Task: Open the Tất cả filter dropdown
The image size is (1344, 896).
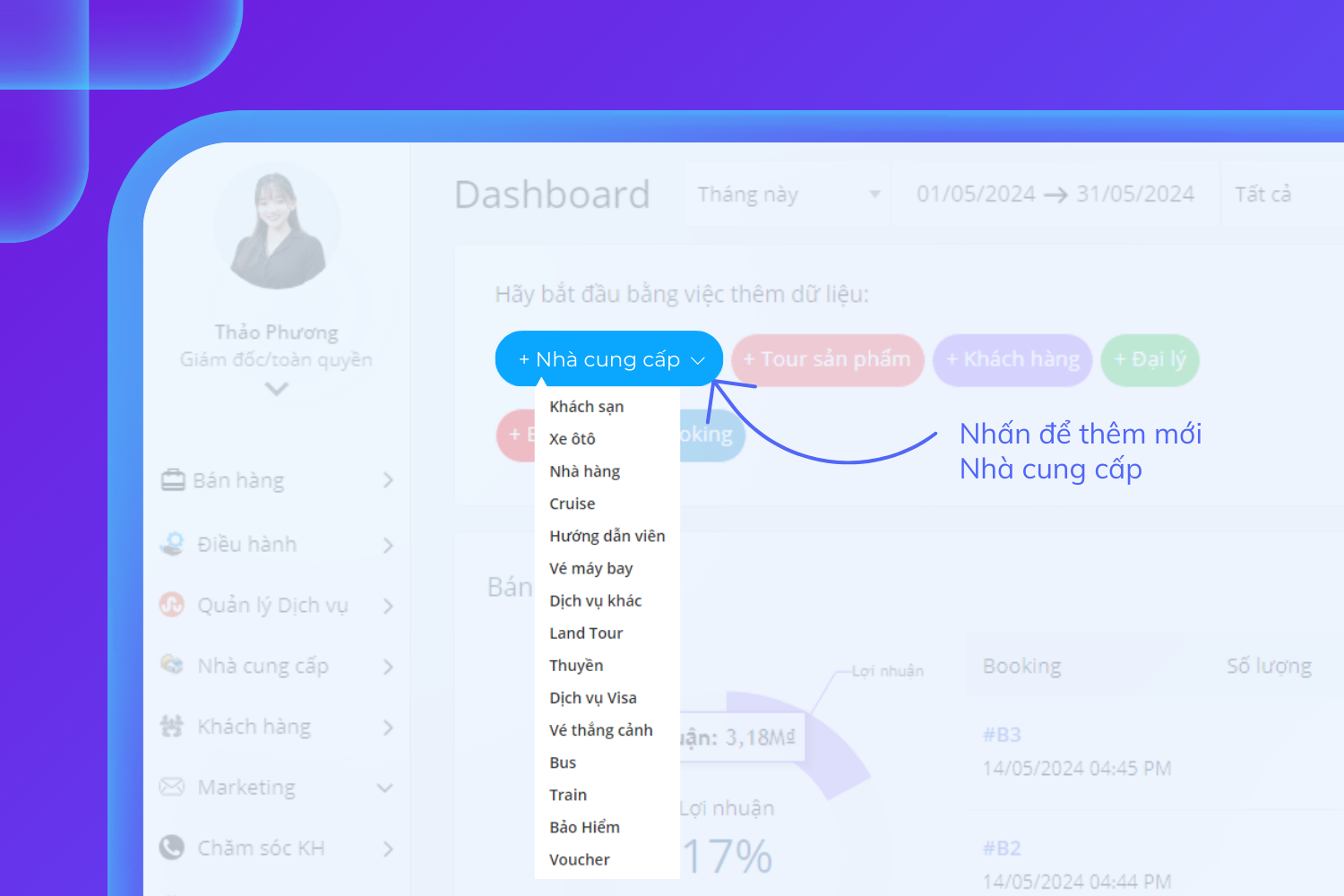Action: click(1281, 194)
